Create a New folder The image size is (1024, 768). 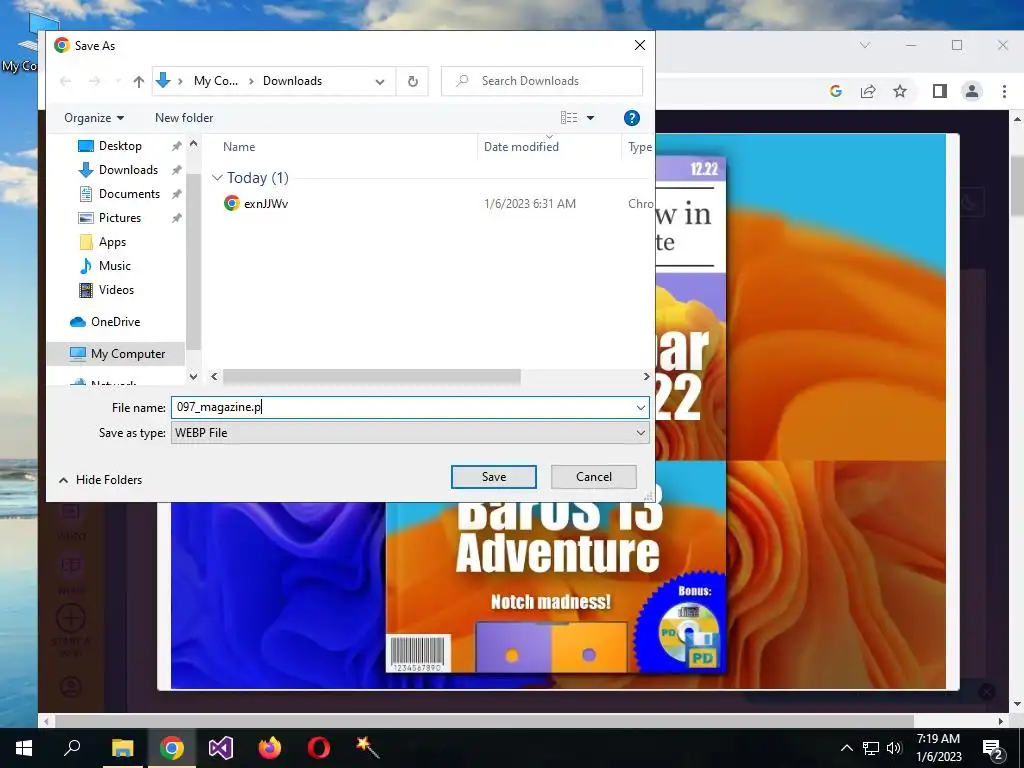[184, 118]
